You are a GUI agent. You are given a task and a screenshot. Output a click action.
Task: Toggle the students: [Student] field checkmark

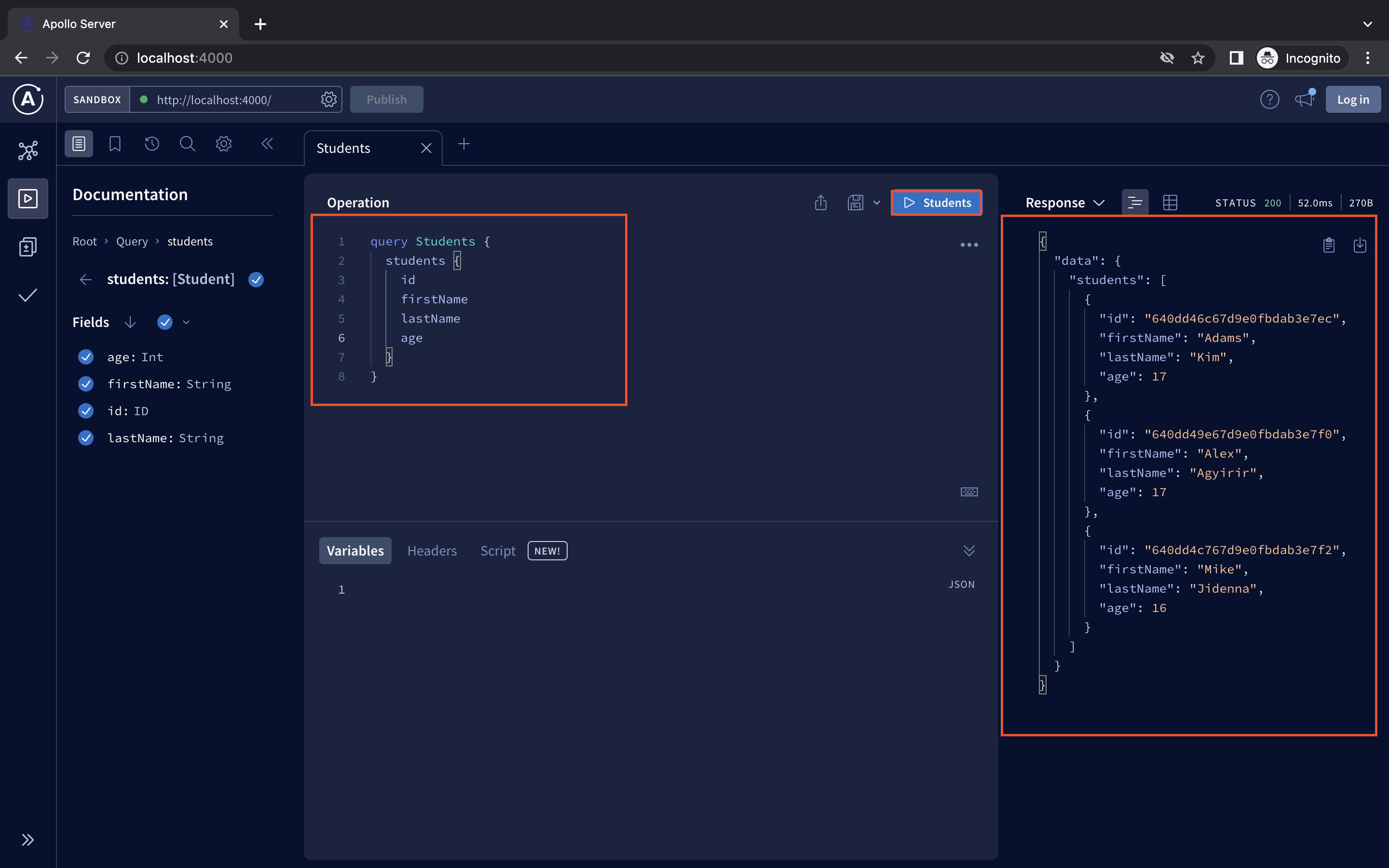256,280
